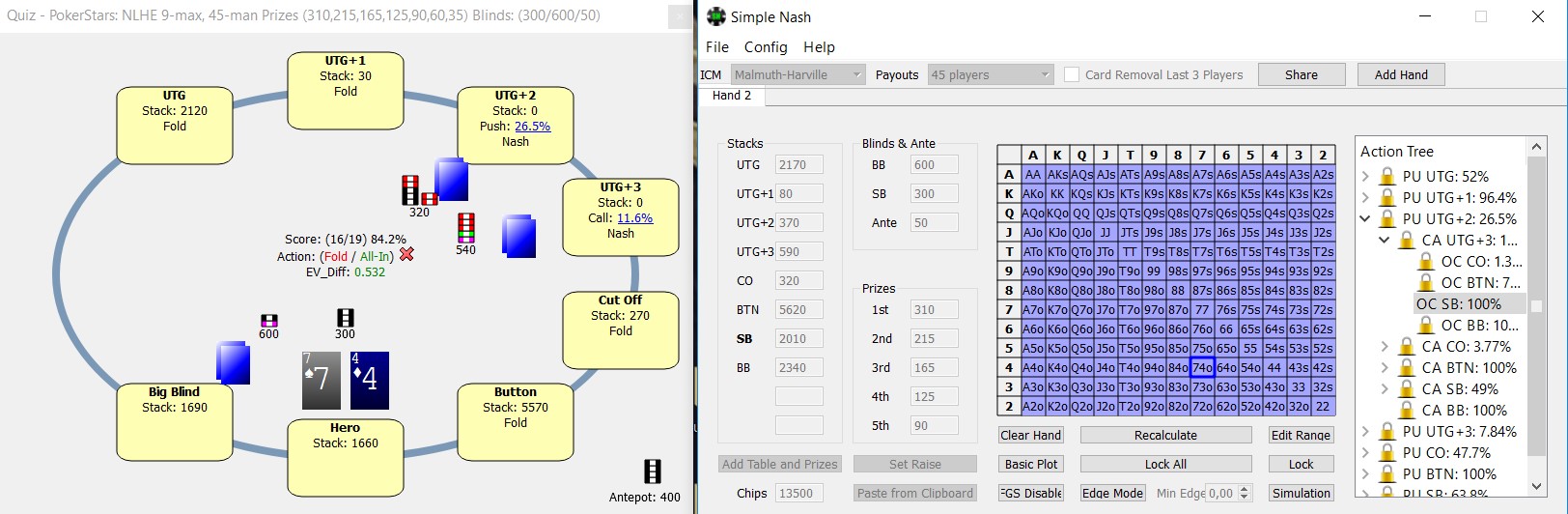The height and width of the screenshot is (514, 1568).
Task: Click the Add Hand button
Action: point(1401,74)
